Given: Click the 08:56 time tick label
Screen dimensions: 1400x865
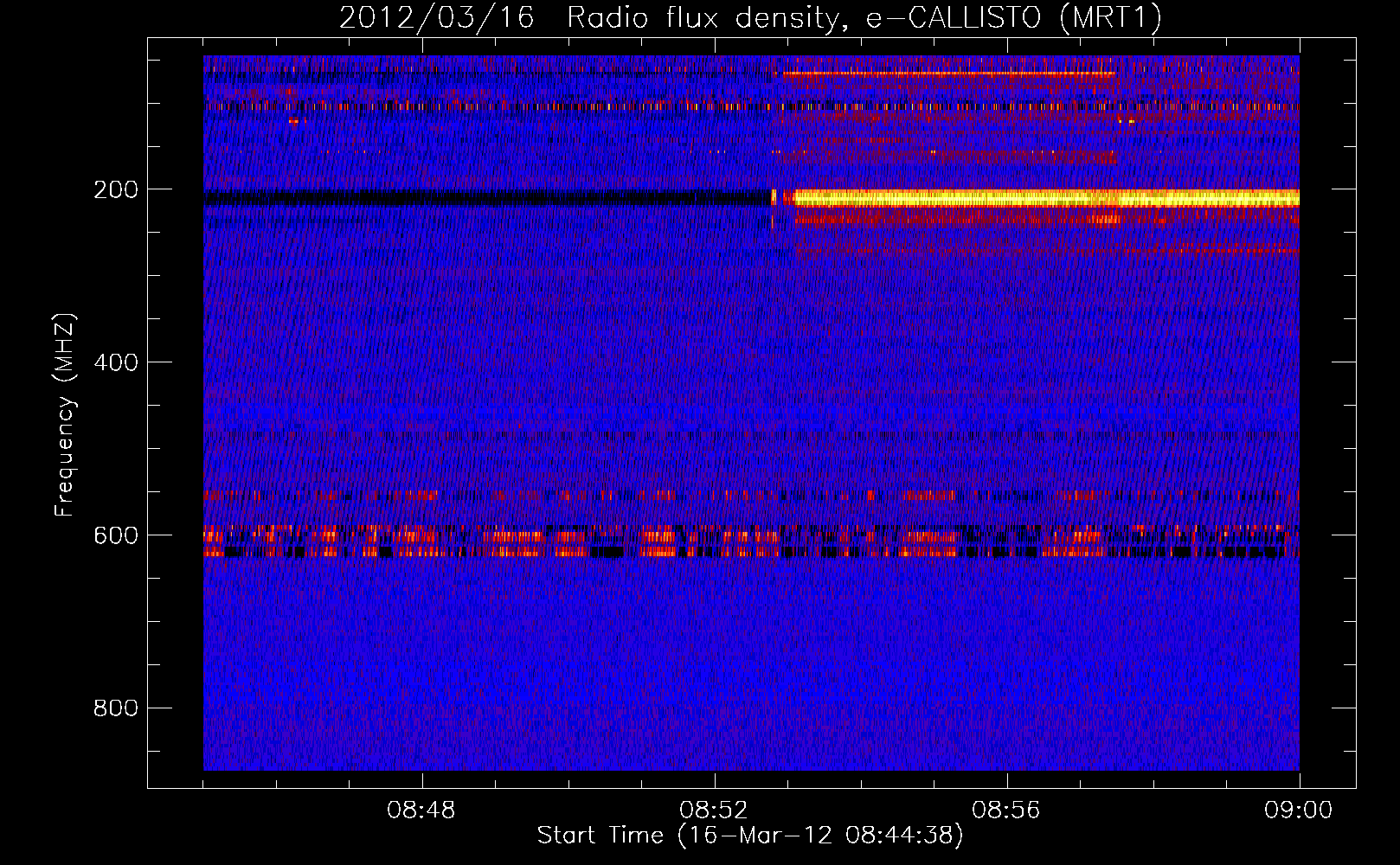Looking at the screenshot, I should point(1006,811).
